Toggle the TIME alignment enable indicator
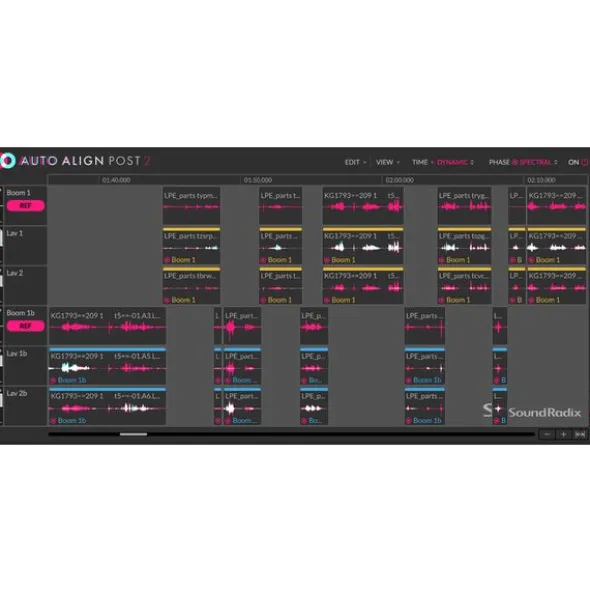590x591 pixels. click(432, 162)
